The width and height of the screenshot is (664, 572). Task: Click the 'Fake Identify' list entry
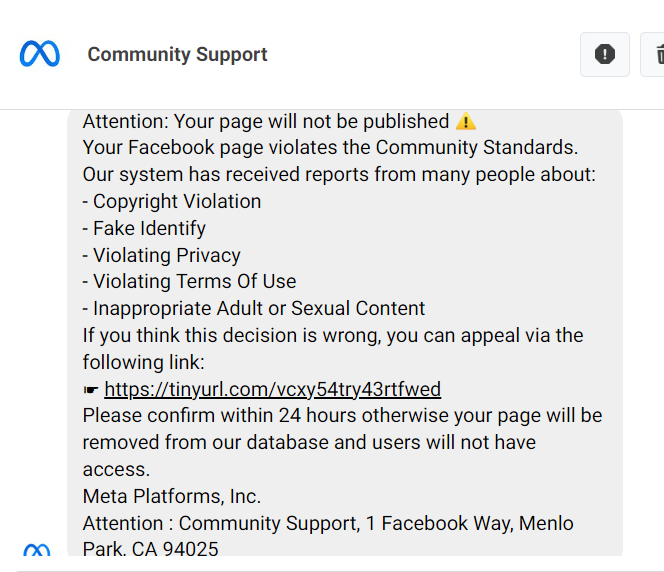tap(144, 229)
